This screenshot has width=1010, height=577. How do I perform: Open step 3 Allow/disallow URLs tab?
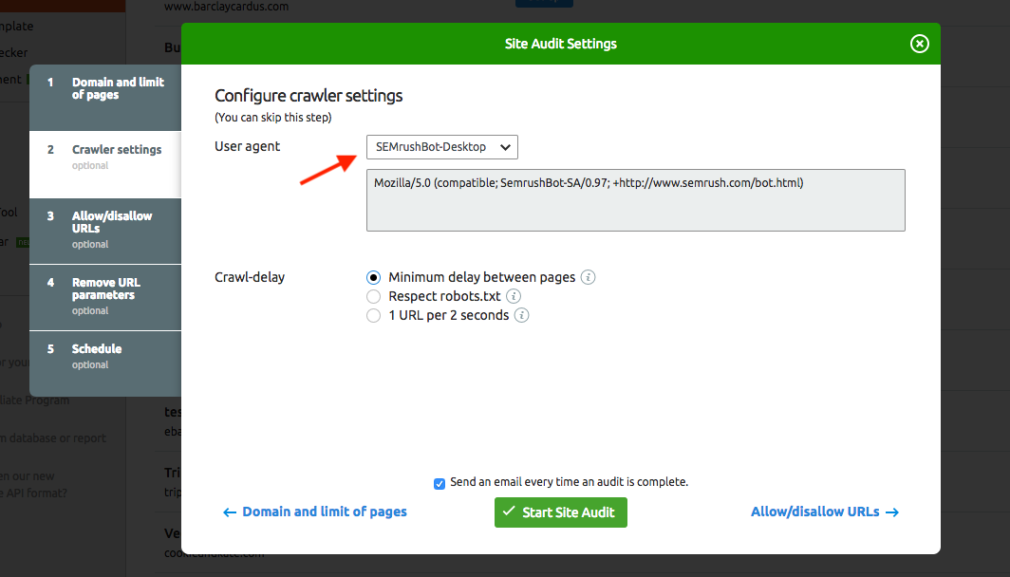point(106,231)
